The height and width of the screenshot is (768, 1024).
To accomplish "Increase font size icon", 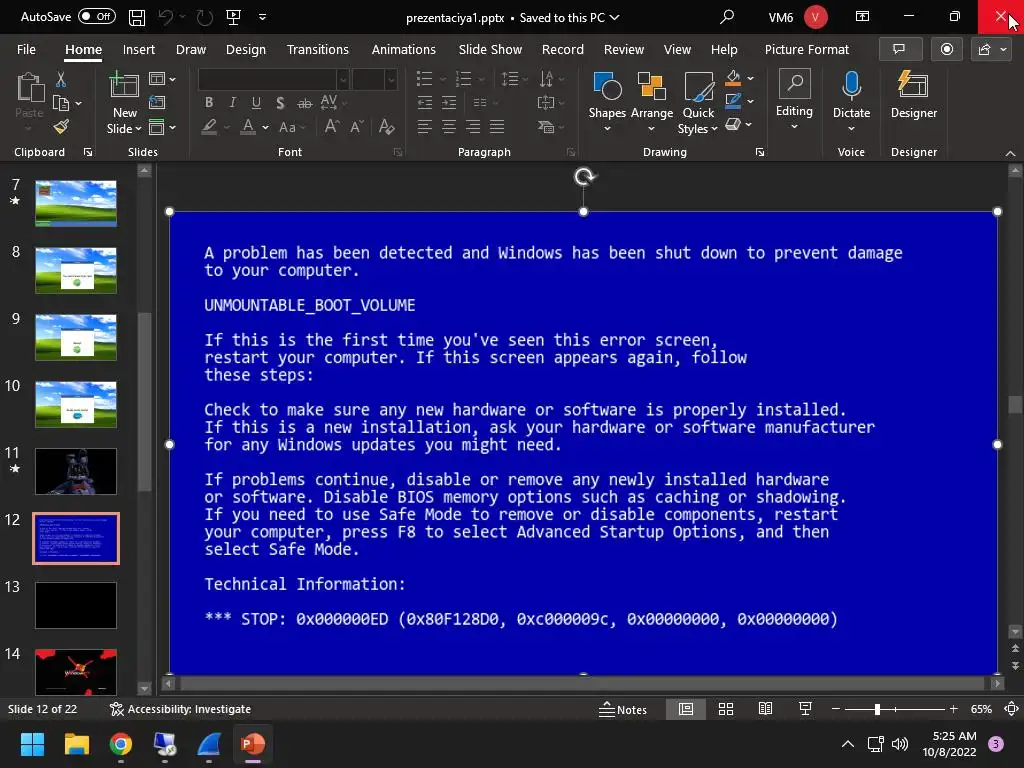I will point(332,127).
